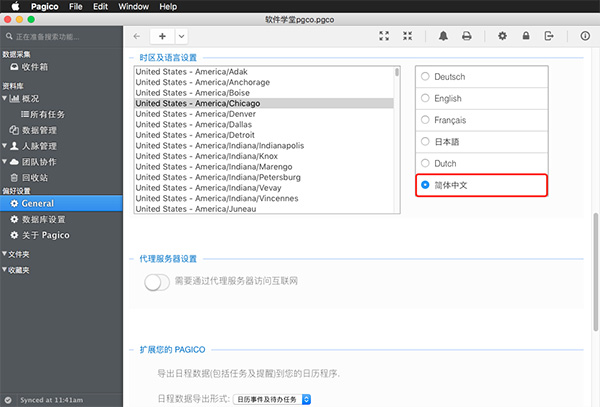The height and width of the screenshot is (407, 600).
Task: Open the dropdown next to plus button
Action: pyautogui.click(x=181, y=36)
